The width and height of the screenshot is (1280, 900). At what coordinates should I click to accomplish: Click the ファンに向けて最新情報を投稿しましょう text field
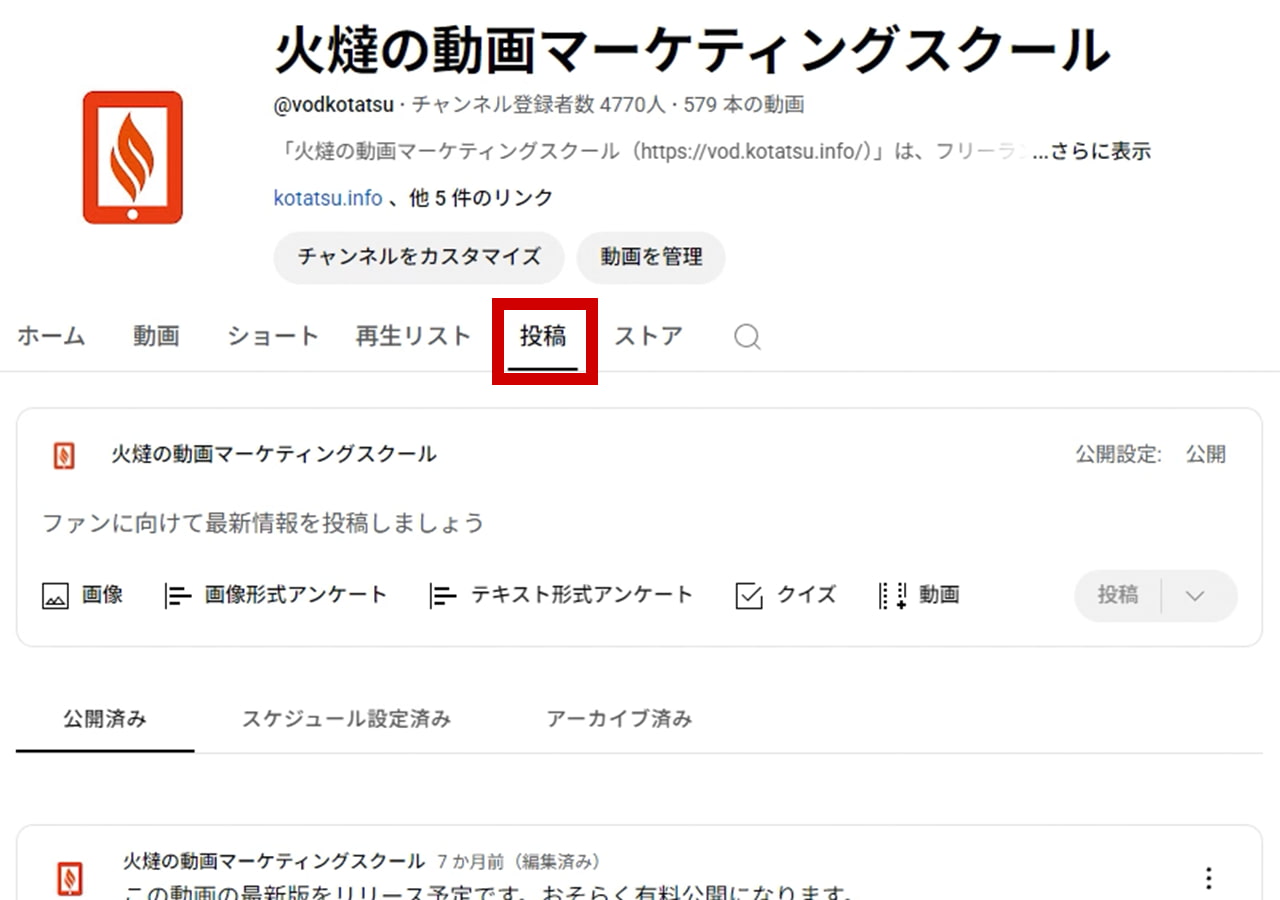click(x=263, y=523)
